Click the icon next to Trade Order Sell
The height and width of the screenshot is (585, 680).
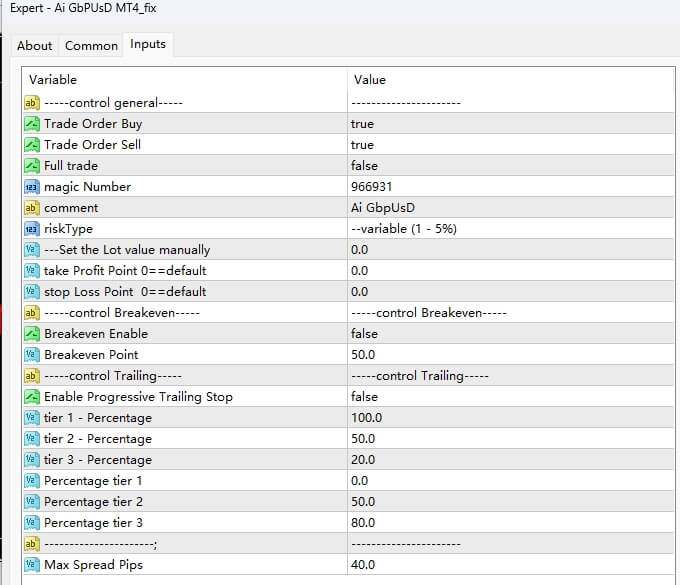tap(31, 145)
